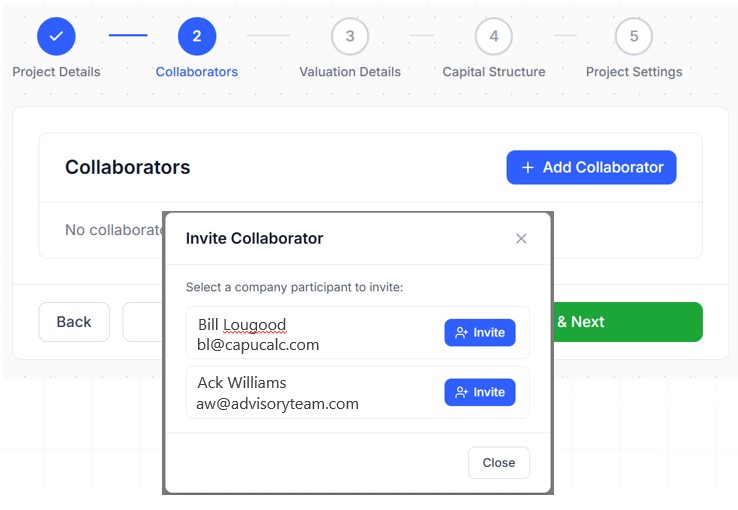Click person-plus icon beside Ack Williams

coord(461,392)
